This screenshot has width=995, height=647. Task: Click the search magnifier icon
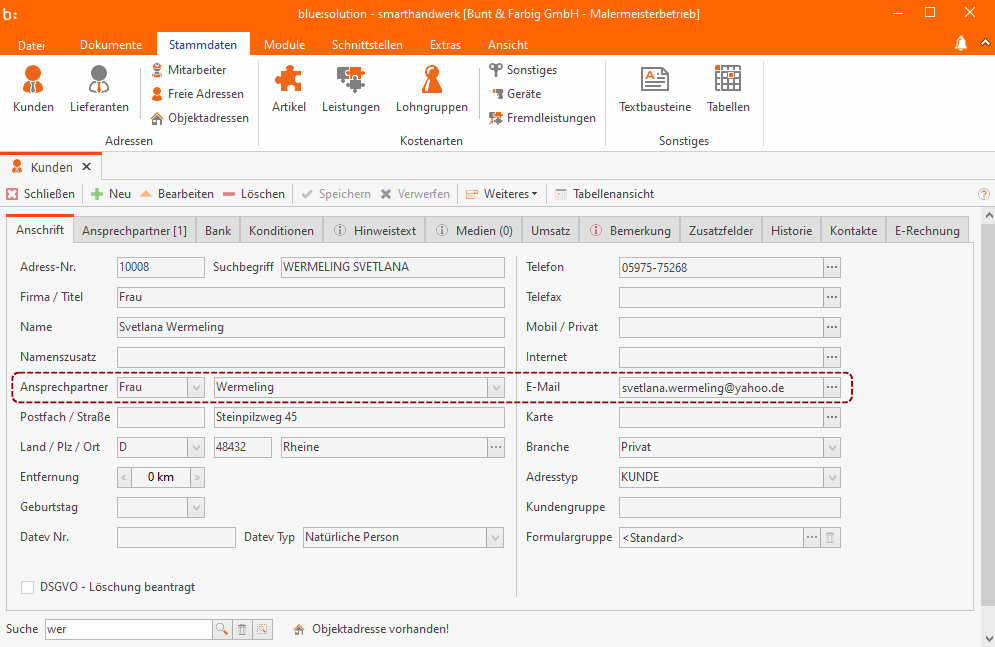221,629
